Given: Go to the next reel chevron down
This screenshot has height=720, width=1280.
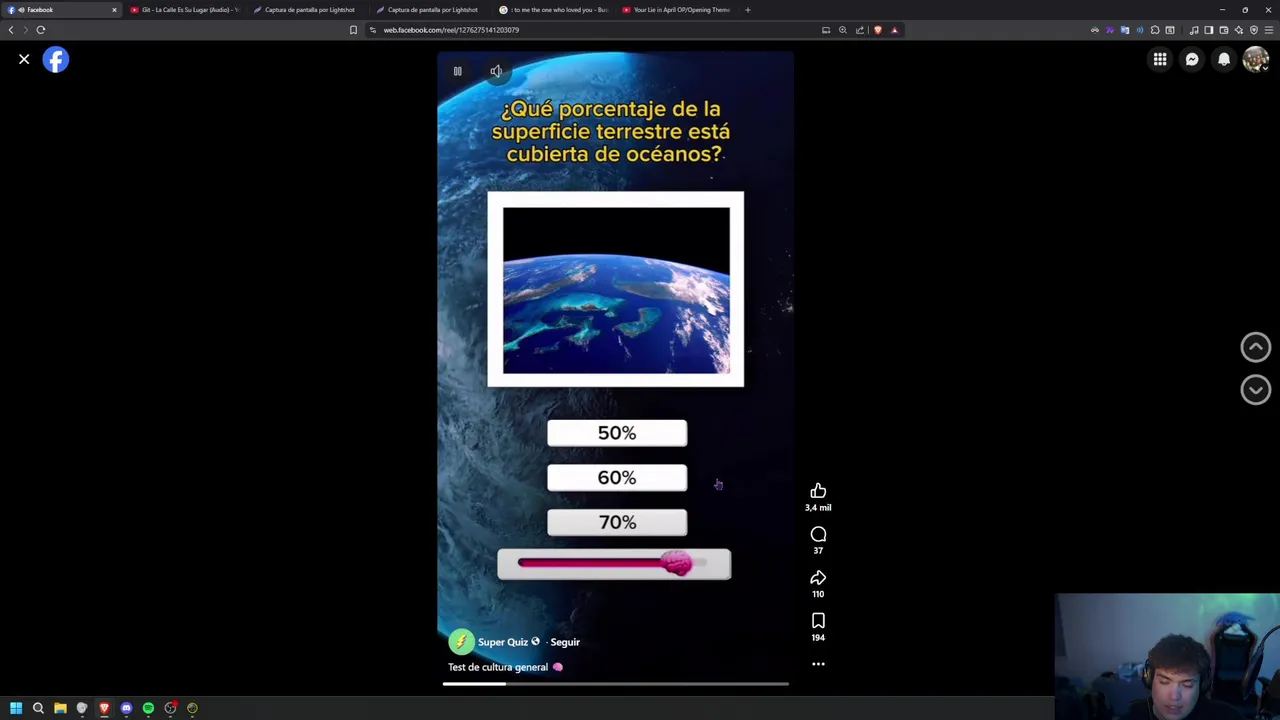Looking at the screenshot, I should [x=1256, y=390].
